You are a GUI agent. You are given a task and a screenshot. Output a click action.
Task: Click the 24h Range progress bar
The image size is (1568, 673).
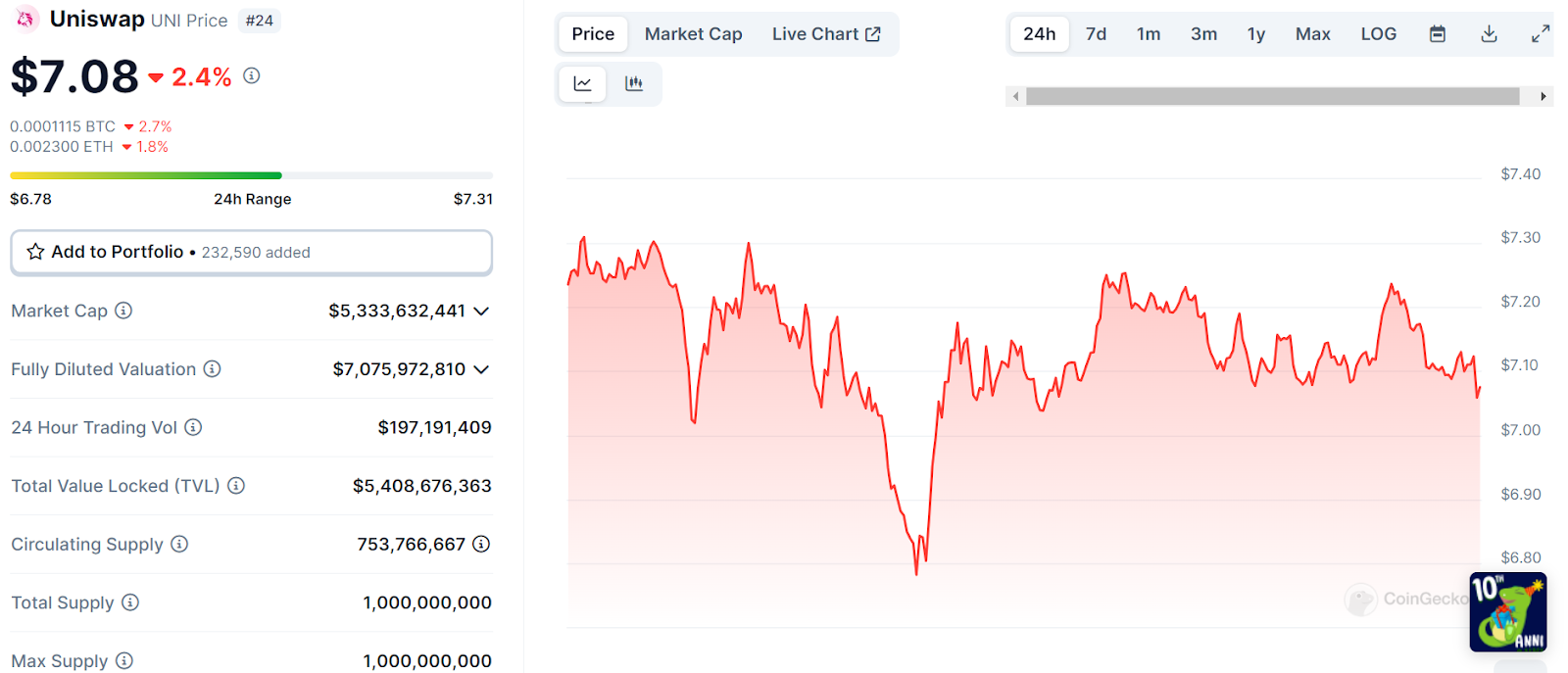tap(251, 175)
